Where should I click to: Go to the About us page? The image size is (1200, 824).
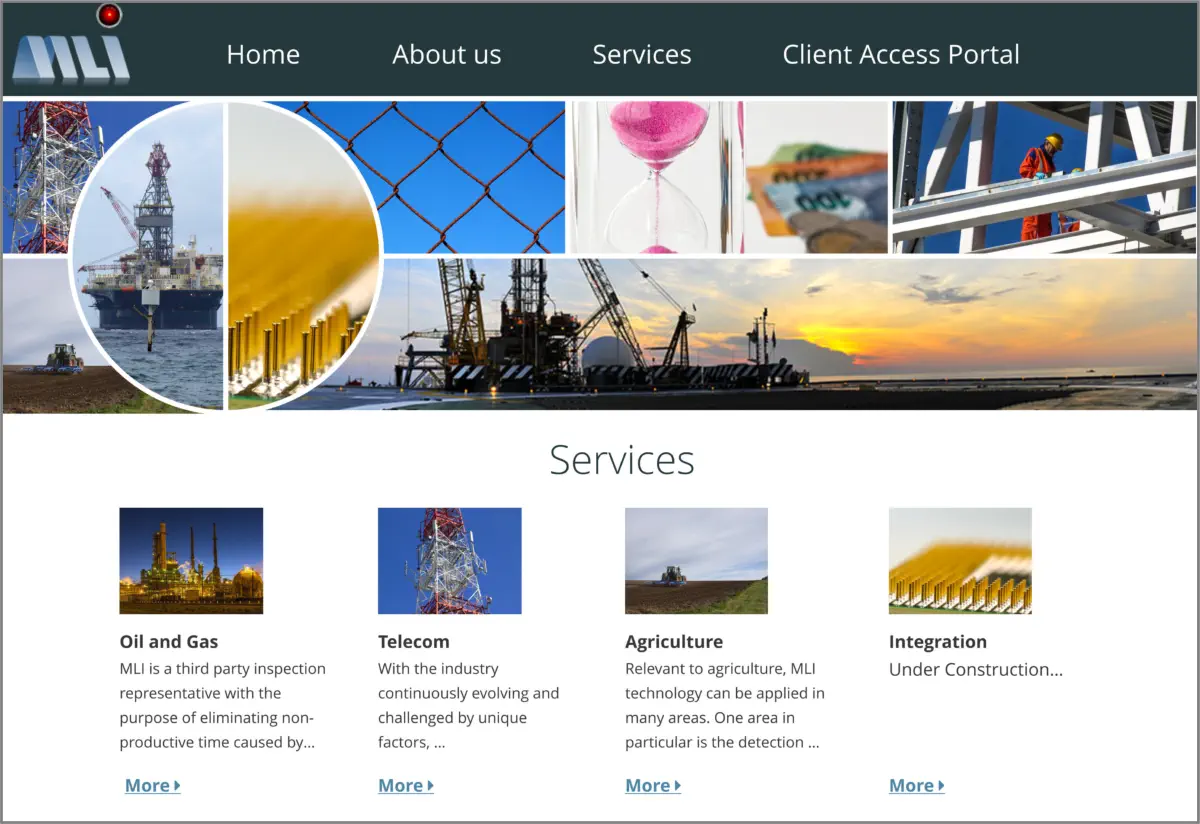tap(447, 54)
